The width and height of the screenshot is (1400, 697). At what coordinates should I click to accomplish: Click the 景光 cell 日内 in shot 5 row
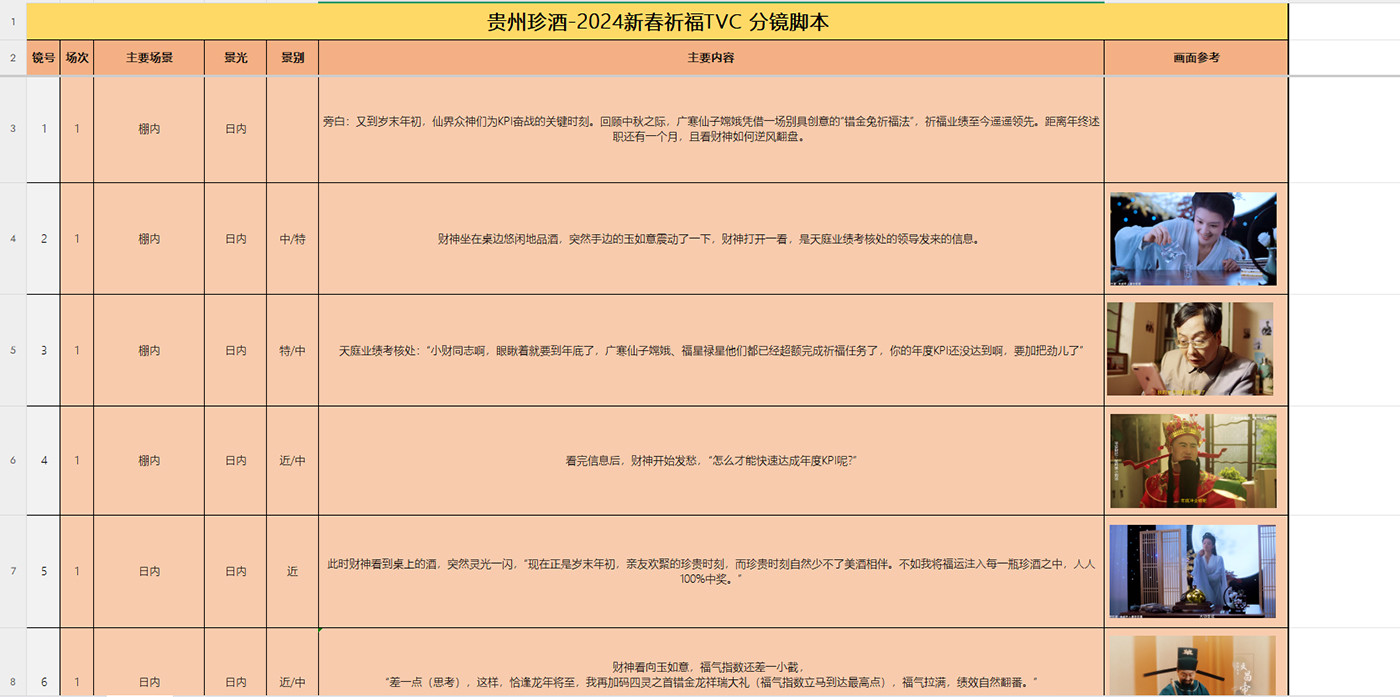point(235,572)
